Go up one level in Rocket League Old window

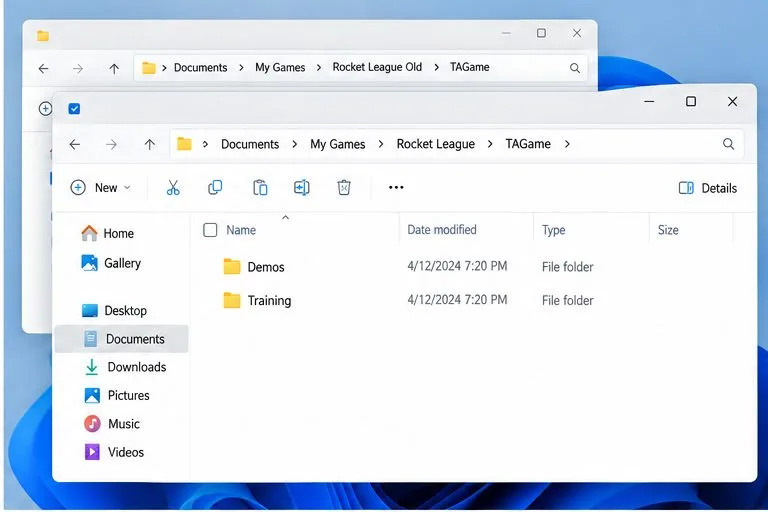click(114, 69)
